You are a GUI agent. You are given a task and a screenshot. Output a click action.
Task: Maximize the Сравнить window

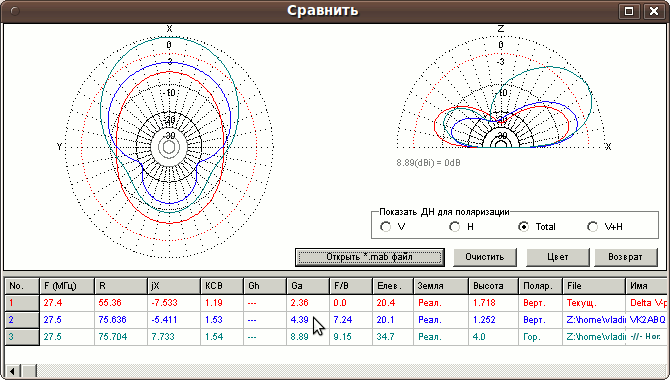pyautogui.click(x=629, y=11)
